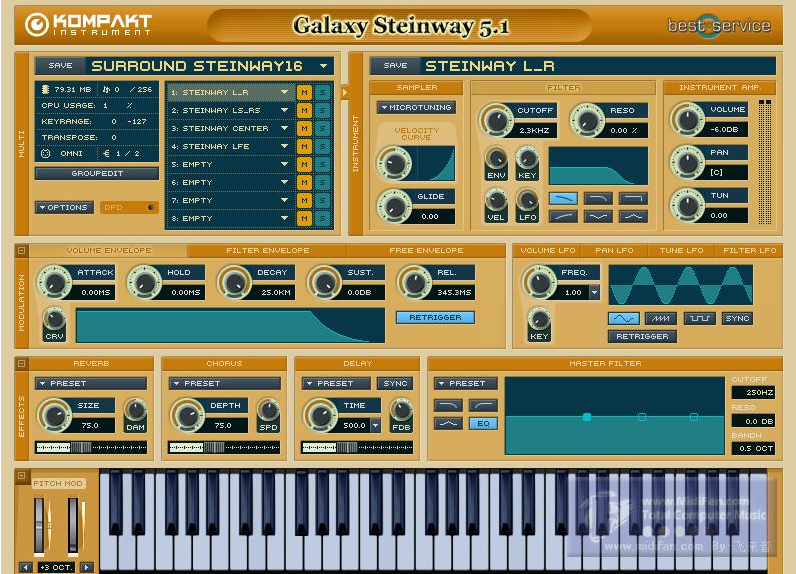Image resolution: width=796 pixels, height=574 pixels.
Task: Toggle the DFD switch
Action: point(129,207)
